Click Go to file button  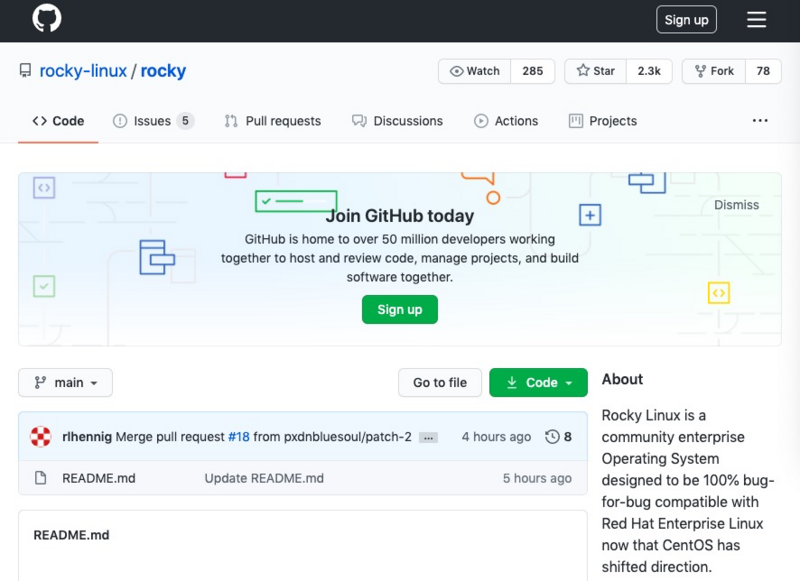440,383
